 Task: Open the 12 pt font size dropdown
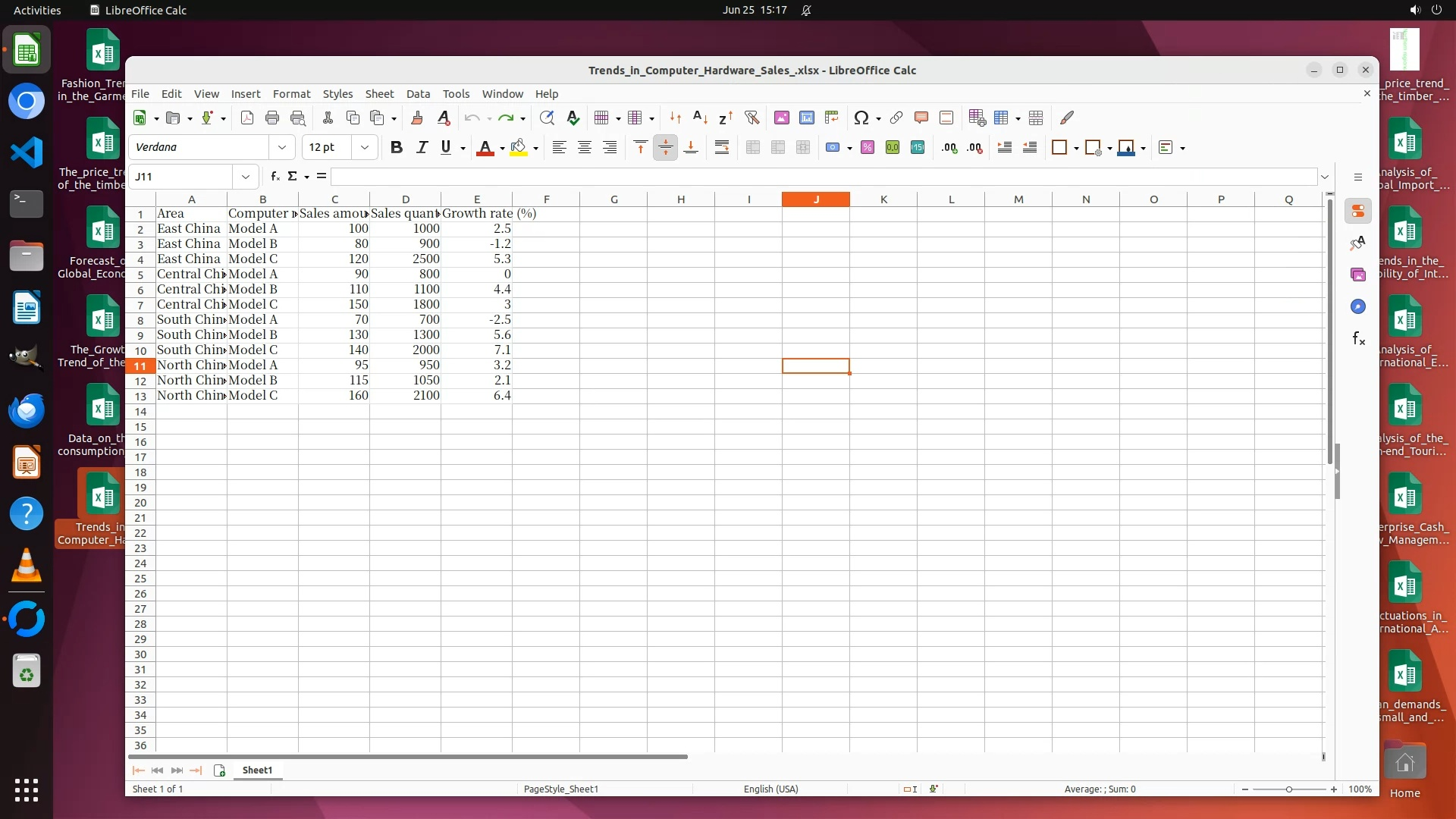click(x=364, y=147)
